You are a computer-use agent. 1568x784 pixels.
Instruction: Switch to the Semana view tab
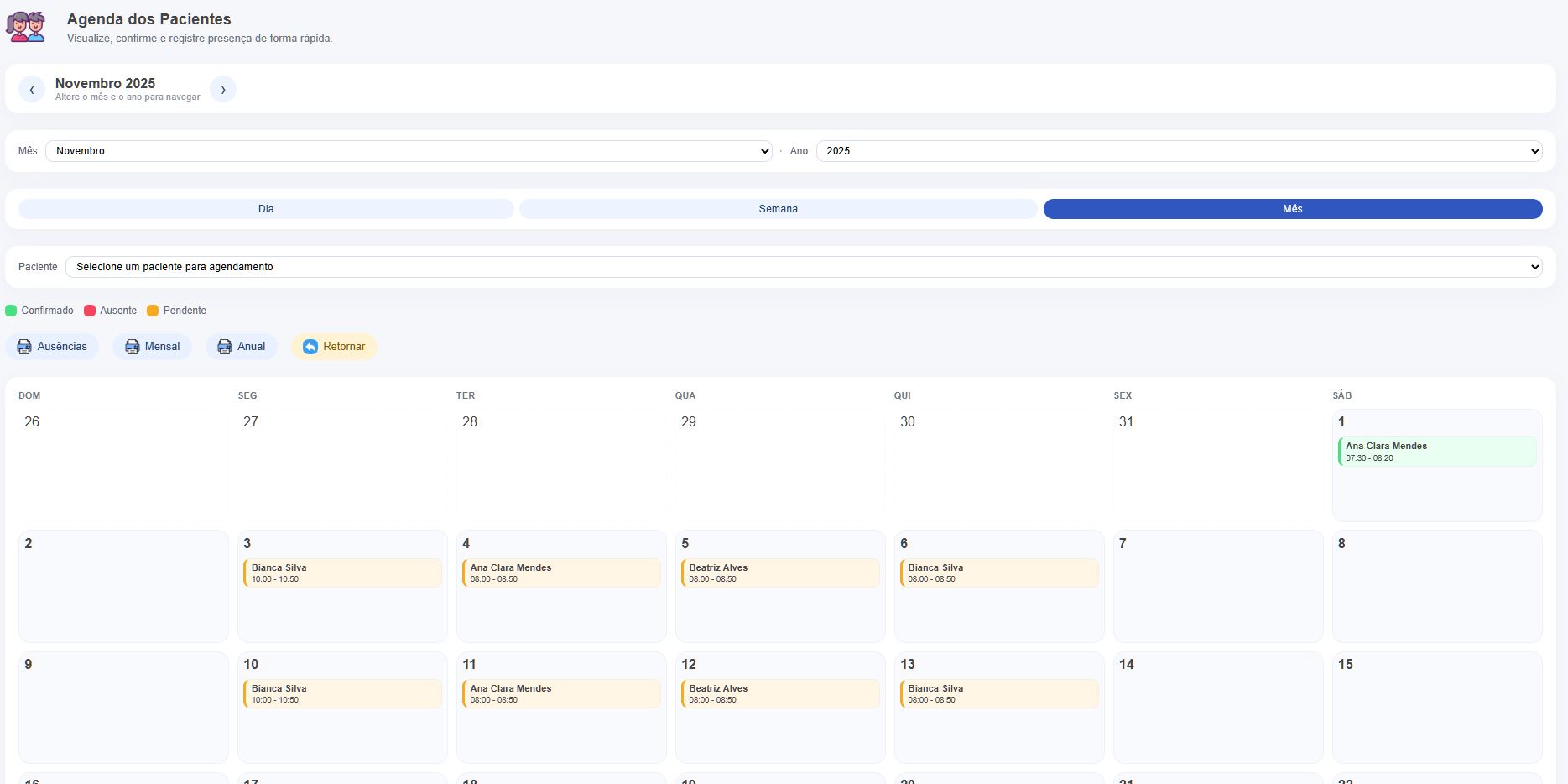click(x=778, y=209)
